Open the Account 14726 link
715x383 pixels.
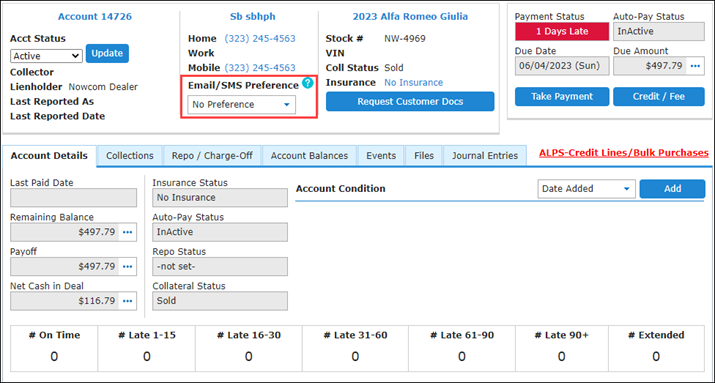point(95,17)
